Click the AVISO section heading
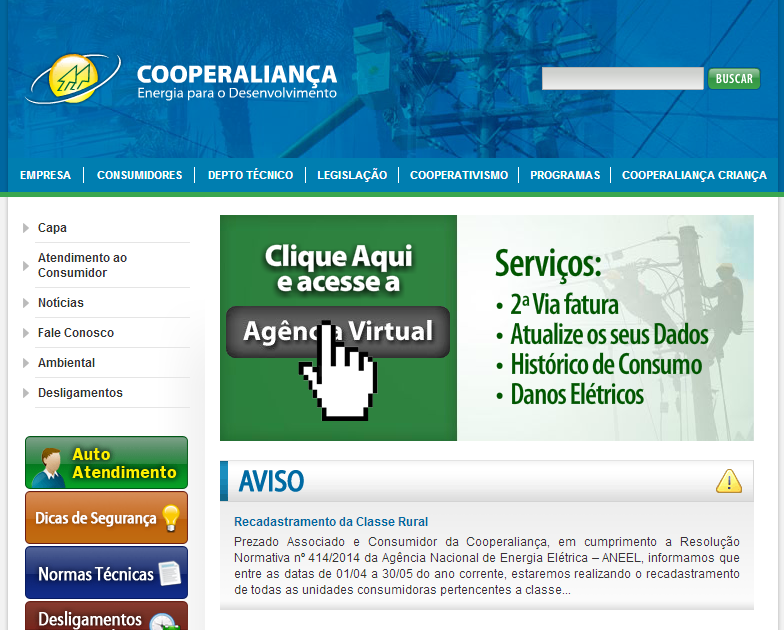Viewport: 784px width, 630px height. point(271,481)
